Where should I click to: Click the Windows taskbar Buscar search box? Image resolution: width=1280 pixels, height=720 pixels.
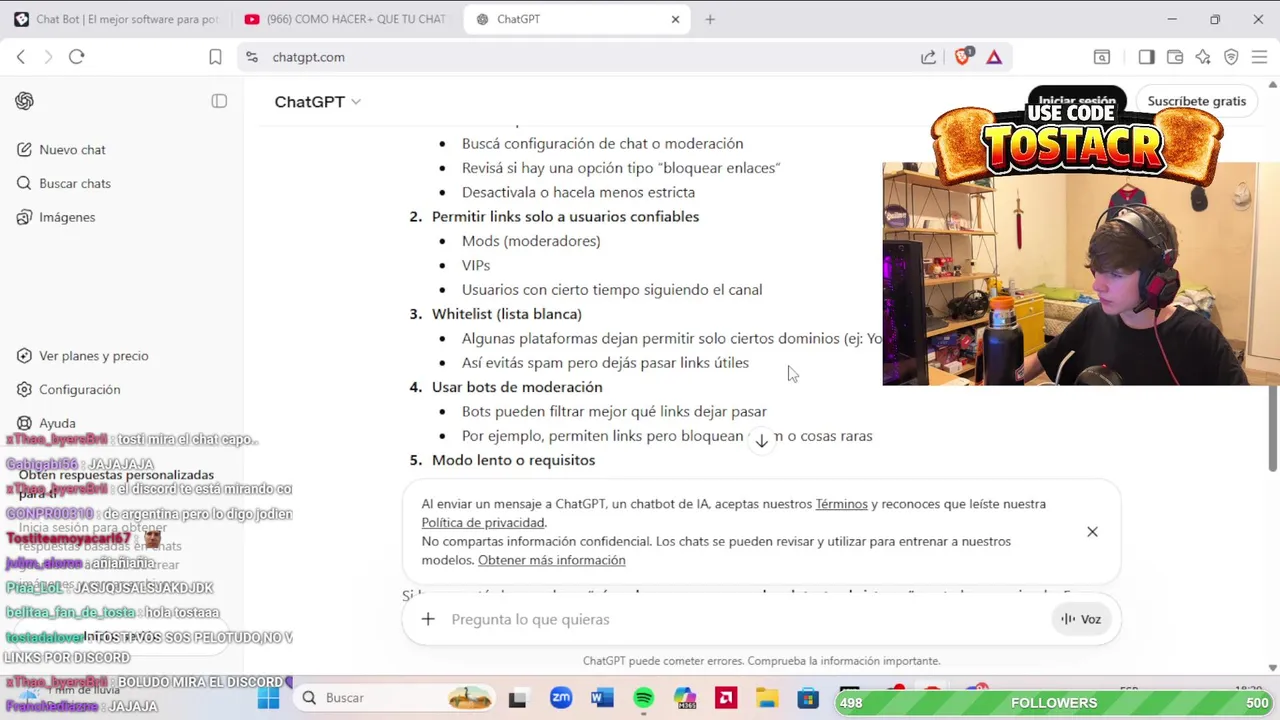[x=398, y=698]
